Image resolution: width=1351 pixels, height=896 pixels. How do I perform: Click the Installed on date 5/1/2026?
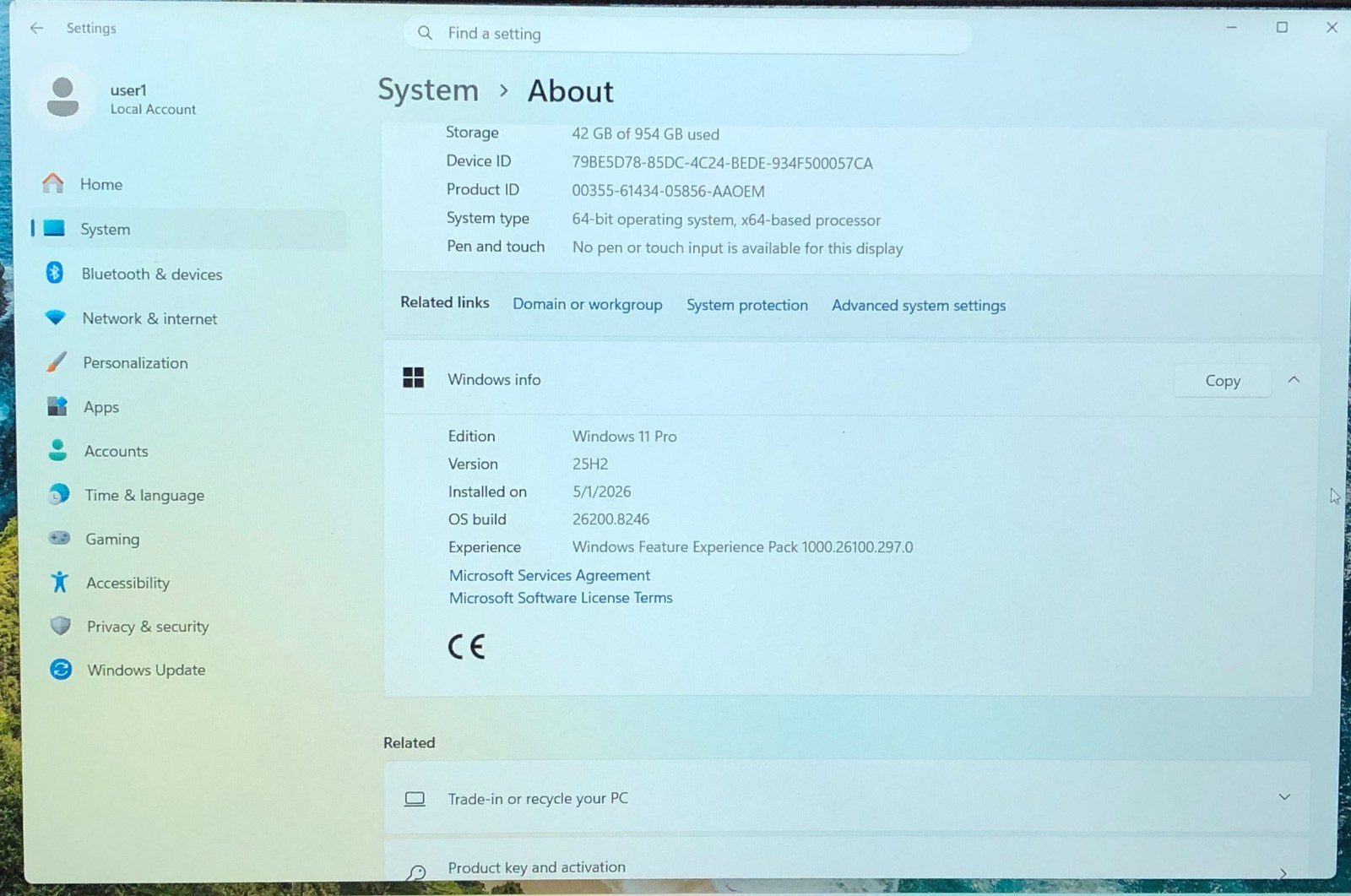click(x=602, y=491)
